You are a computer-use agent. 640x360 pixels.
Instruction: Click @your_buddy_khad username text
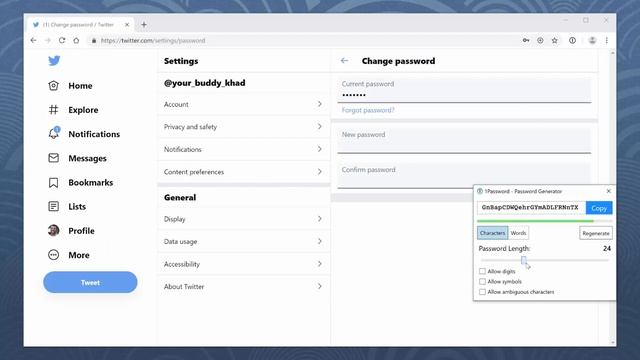tap(204, 83)
